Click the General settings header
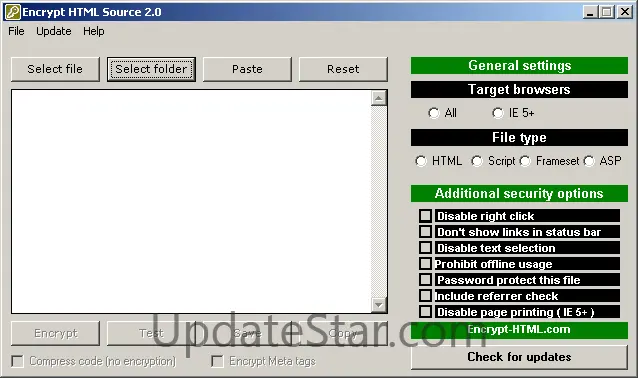 point(519,66)
